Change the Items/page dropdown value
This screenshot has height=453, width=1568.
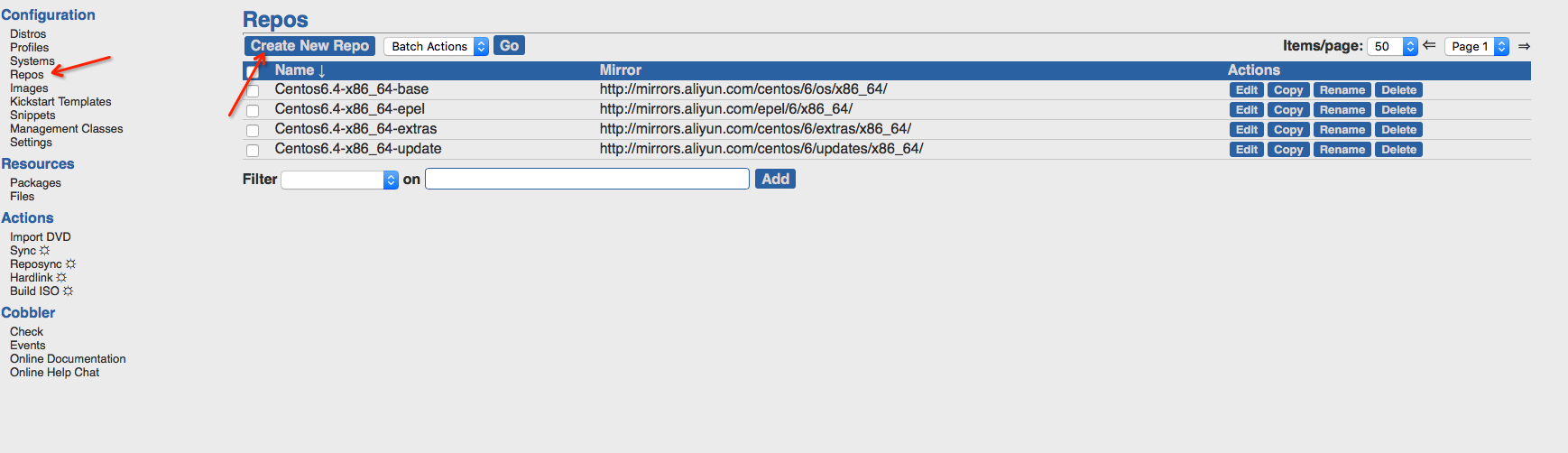(x=1392, y=46)
